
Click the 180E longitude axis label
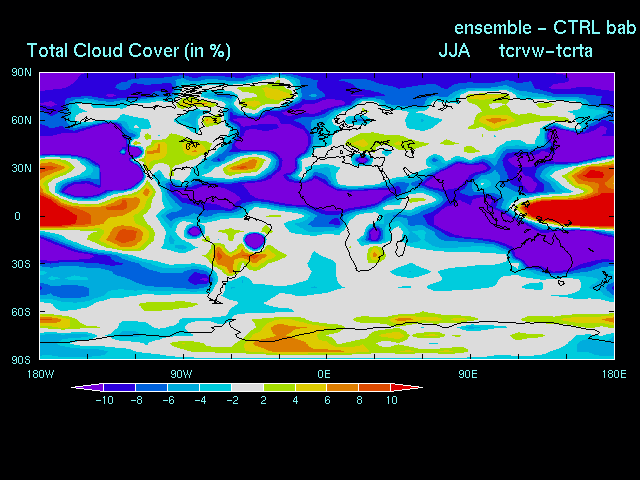coord(614,374)
